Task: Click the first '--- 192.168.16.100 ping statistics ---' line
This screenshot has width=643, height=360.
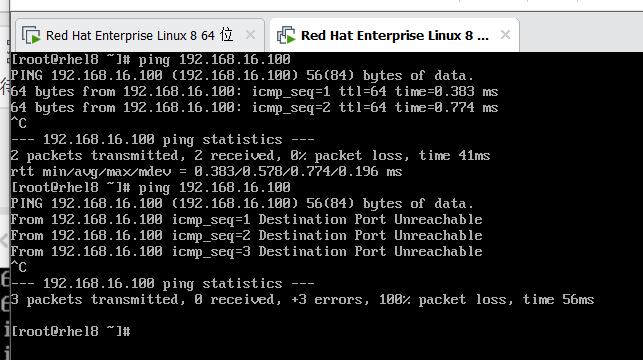Action: coord(162,139)
